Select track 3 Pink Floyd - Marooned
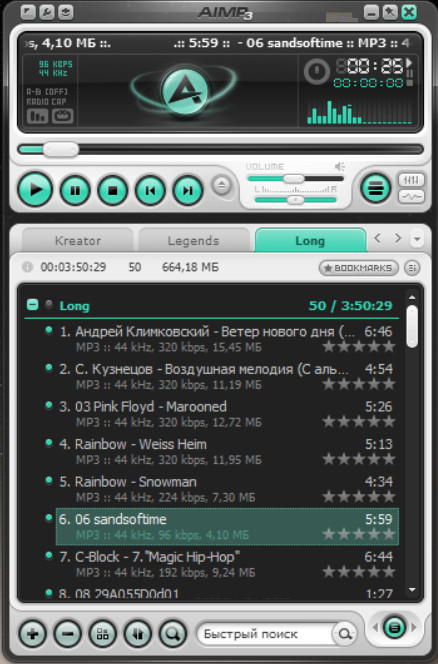The image size is (438, 664). point(227,414)
